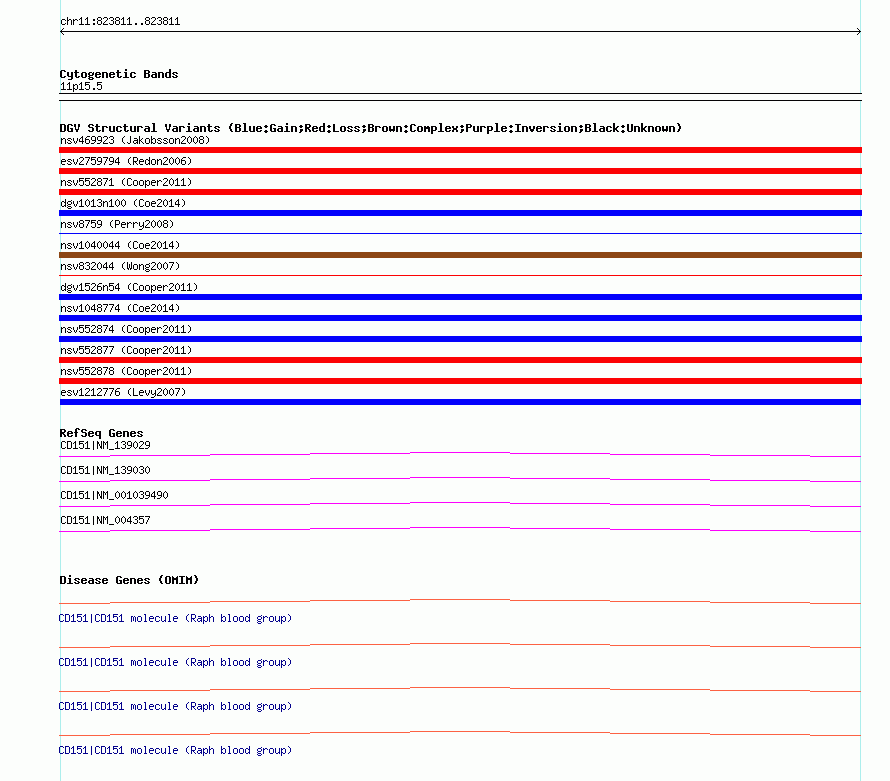Click the thin red line under nsv832044
The width and height of the screenshot is (890, 781).
point(460,275)
